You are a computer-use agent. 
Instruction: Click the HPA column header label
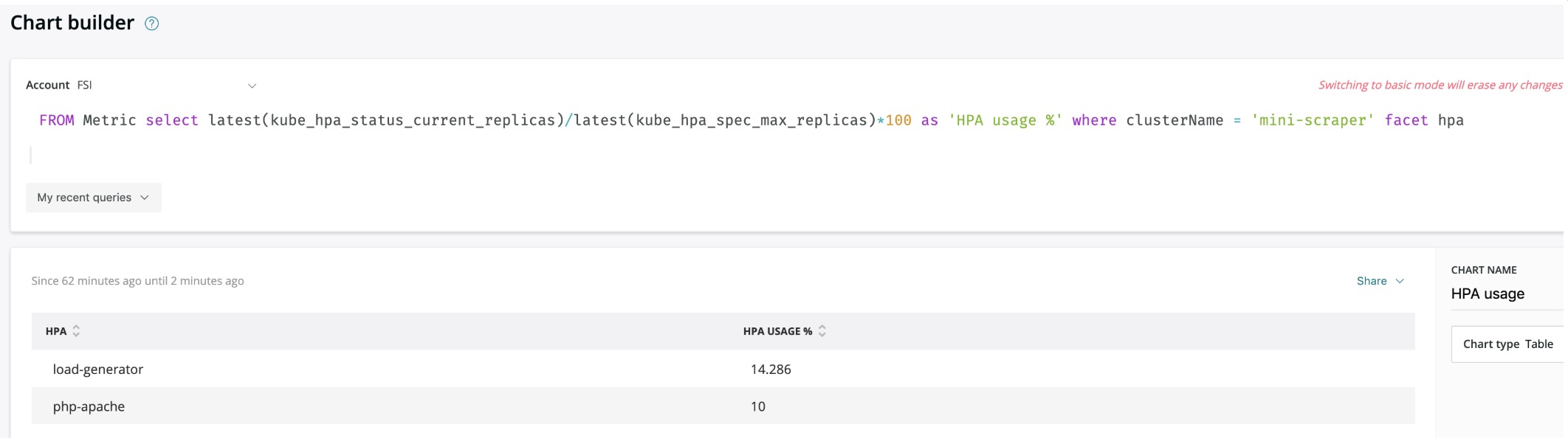click(x=56, y=331)
